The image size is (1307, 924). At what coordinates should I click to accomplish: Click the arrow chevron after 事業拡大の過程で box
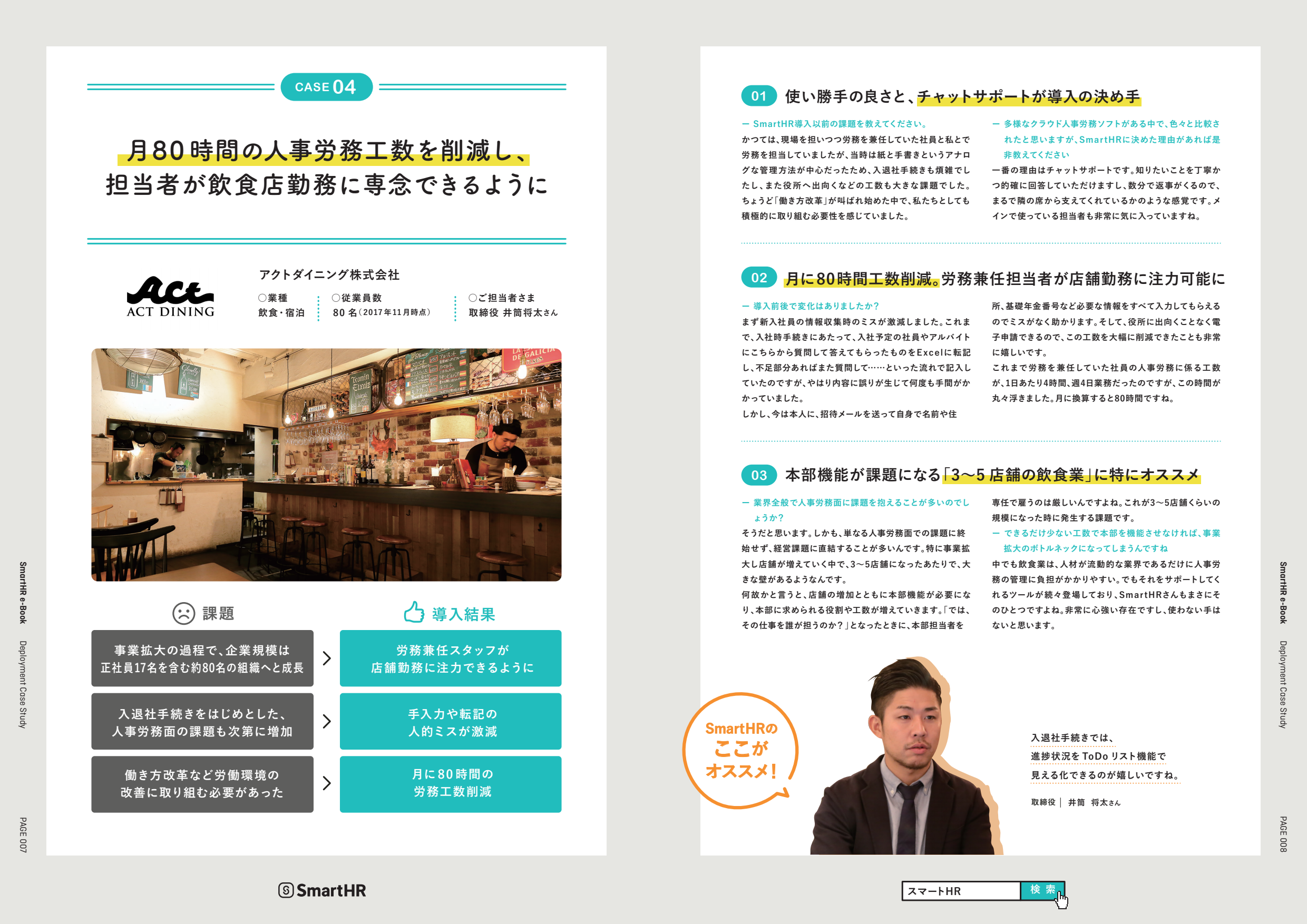tap(327, 658)
